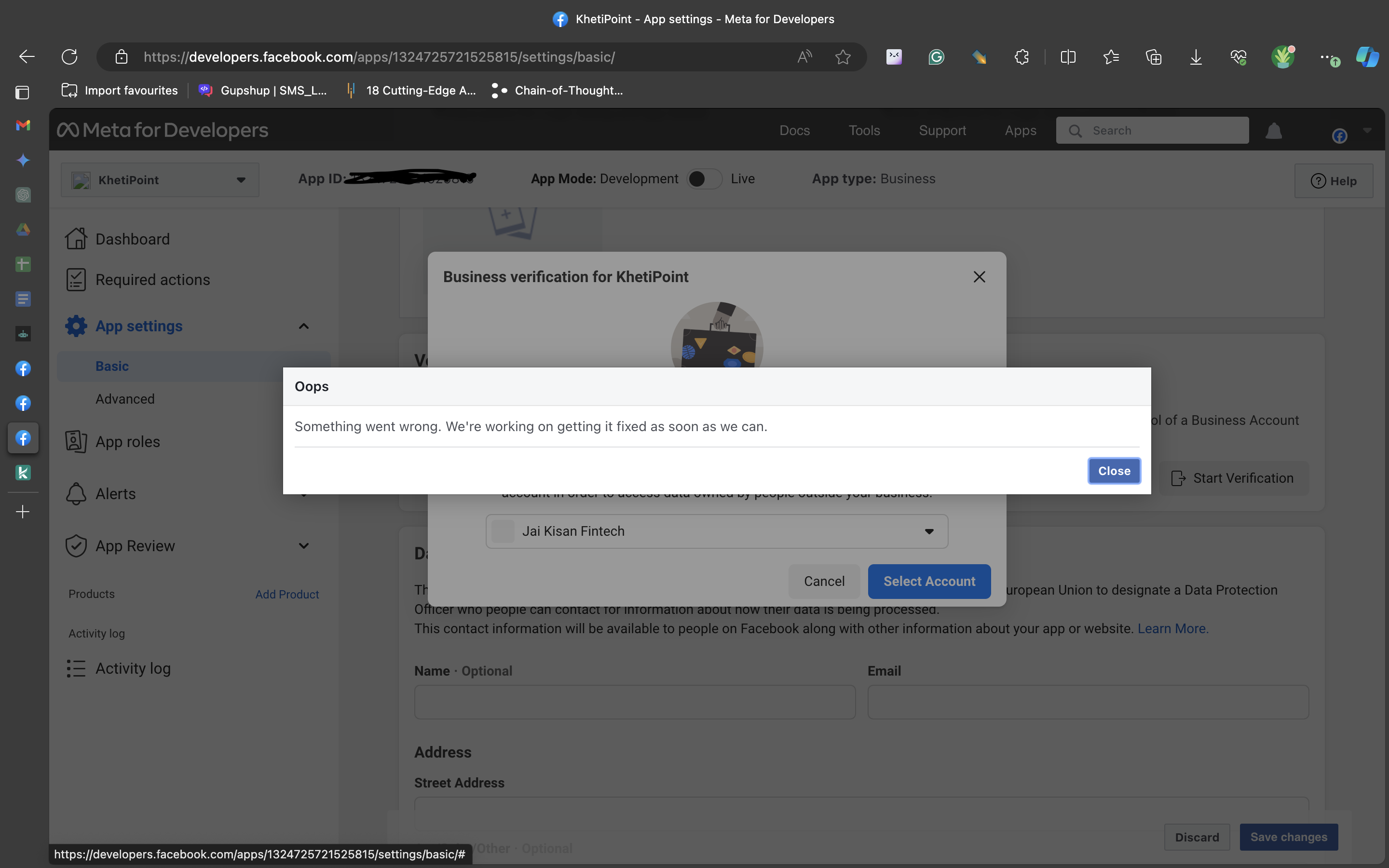Open the Chain-of-Thought bookmark
Viewport: 1389px width, 868px height.
pos(557,91)
